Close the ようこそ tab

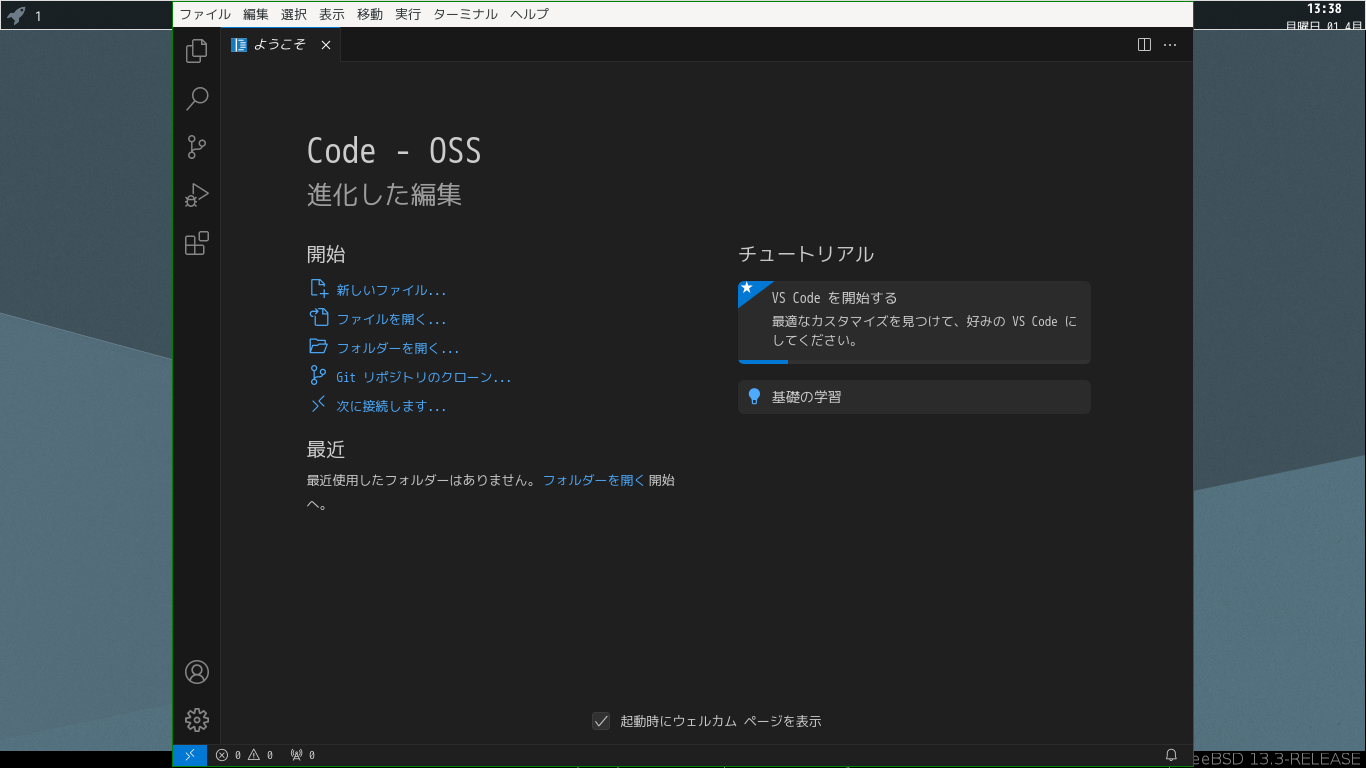coord(326,45)
